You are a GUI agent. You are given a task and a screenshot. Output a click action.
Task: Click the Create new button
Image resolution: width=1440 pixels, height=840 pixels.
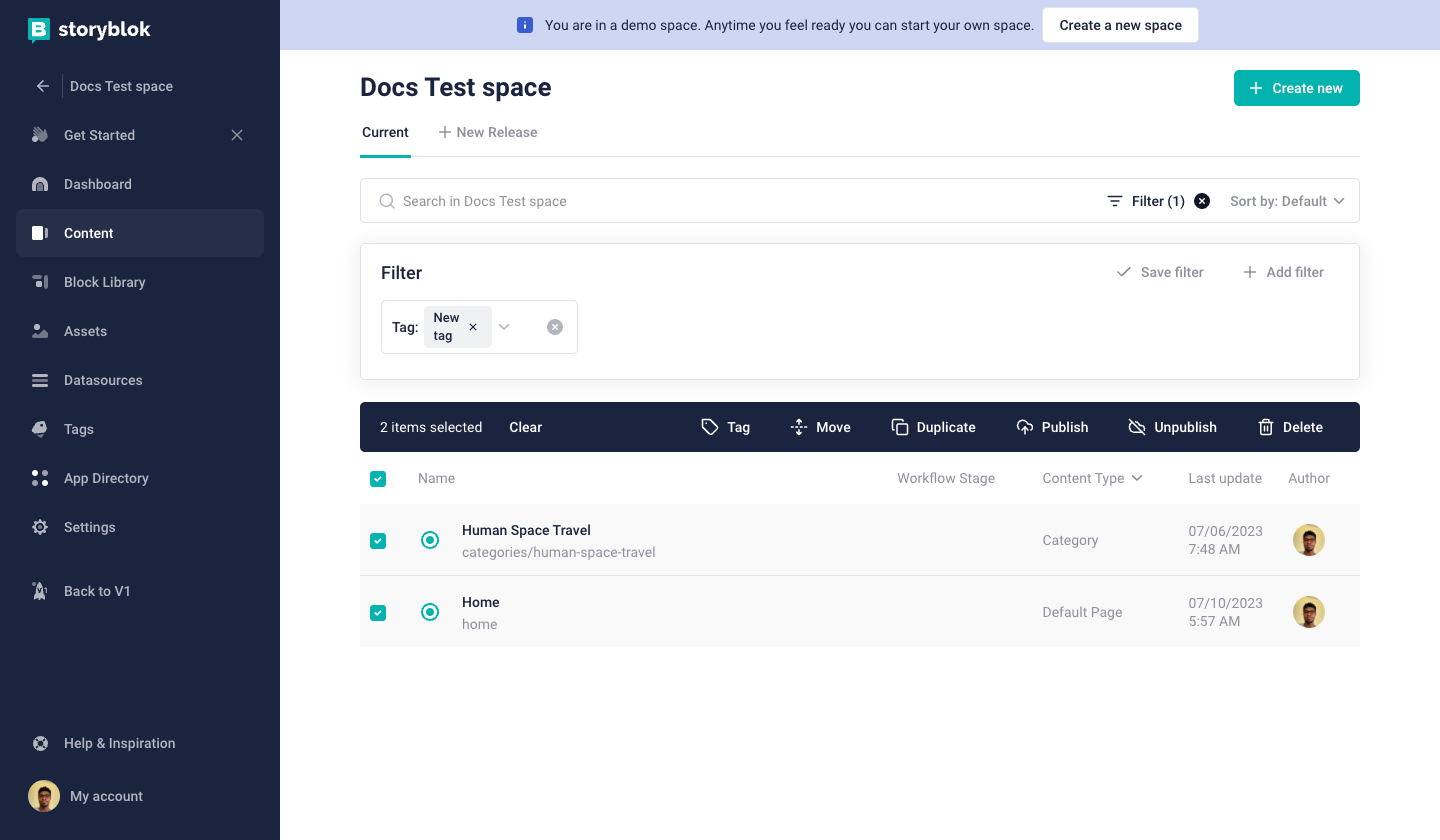click(1296, 88)
